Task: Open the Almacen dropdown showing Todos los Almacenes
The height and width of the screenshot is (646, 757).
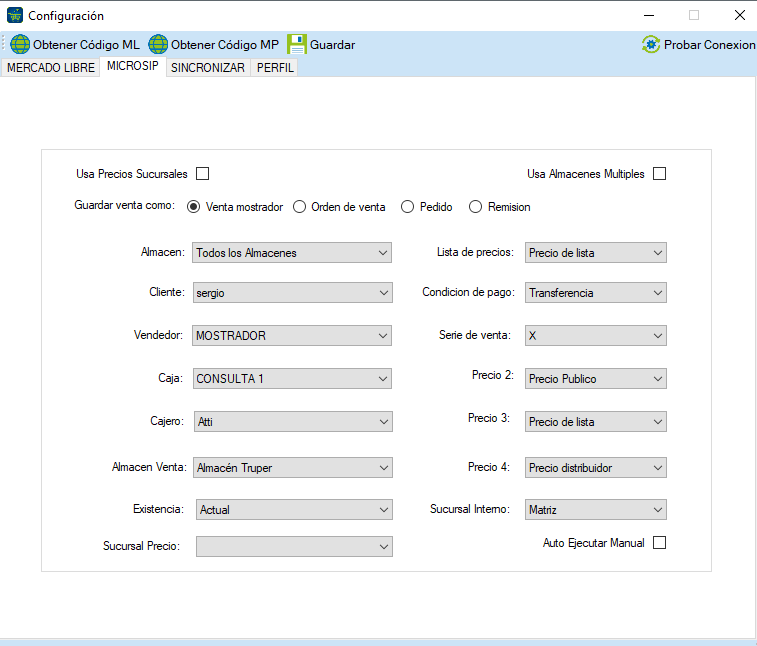Action: [x=292, y=253]
